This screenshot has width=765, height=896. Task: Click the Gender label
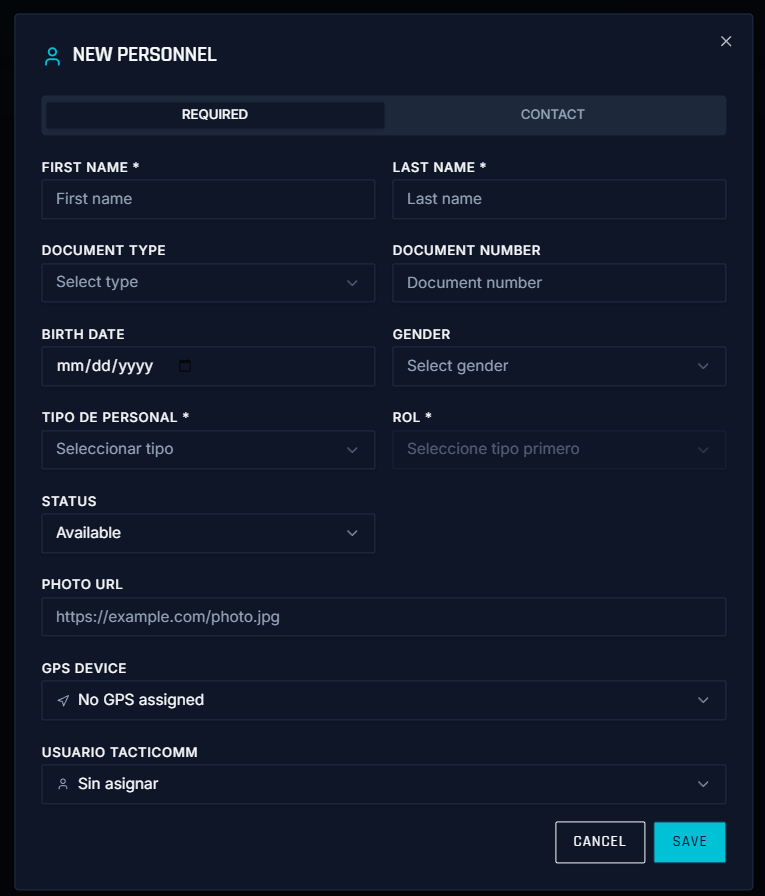[421, 334]
